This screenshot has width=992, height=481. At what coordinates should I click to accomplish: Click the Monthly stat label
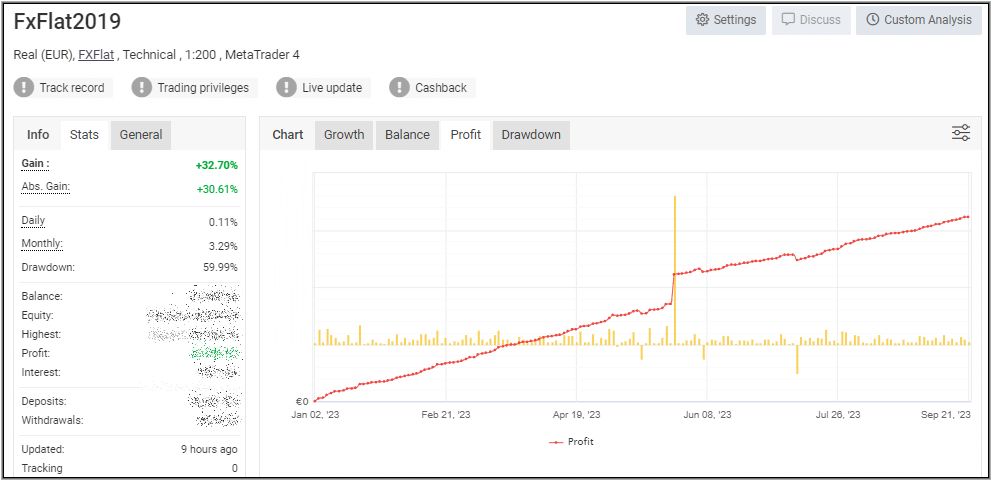click(x=42, y=244)
